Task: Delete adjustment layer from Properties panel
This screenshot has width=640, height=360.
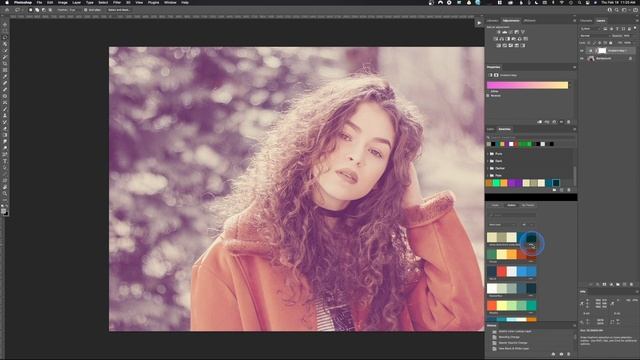Action: click(569, 122)
